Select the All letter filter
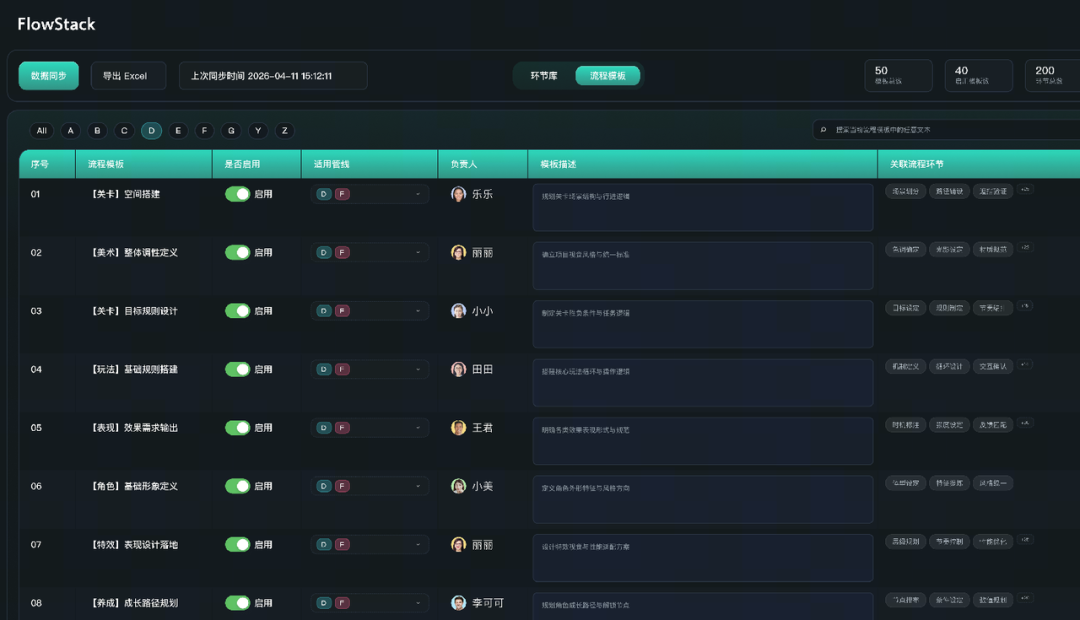 (x=42, y=130)
